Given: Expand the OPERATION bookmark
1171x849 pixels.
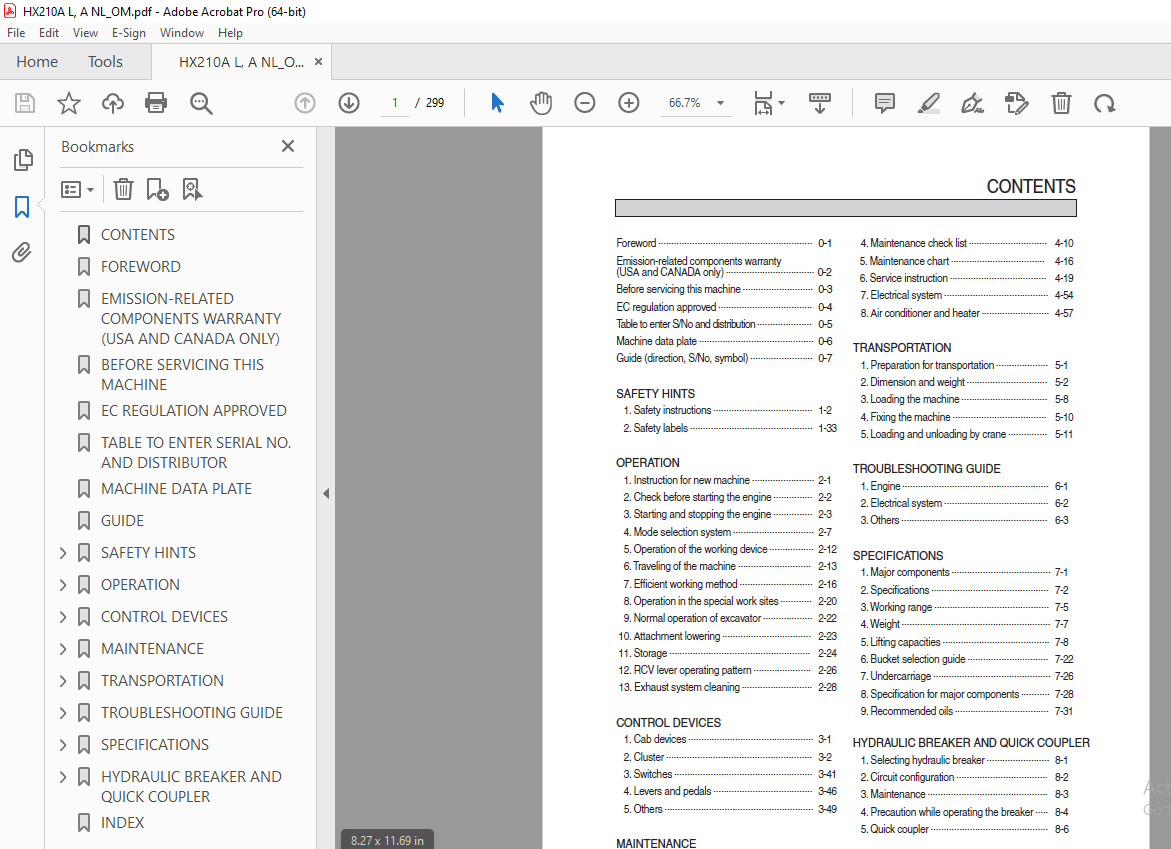Looking at the screenshot, I should [63, 585].
